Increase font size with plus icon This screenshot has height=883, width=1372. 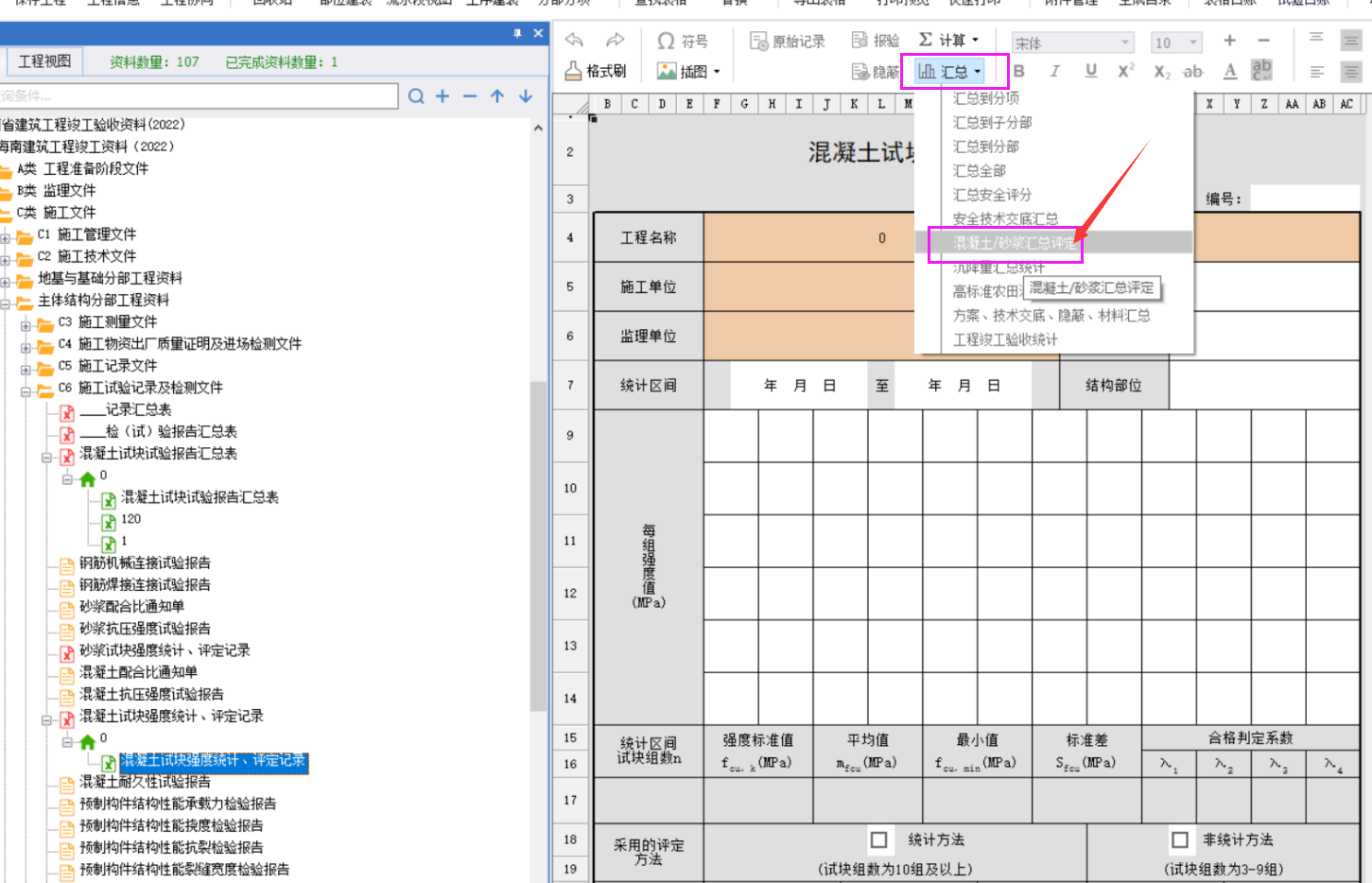(1229, 41)
